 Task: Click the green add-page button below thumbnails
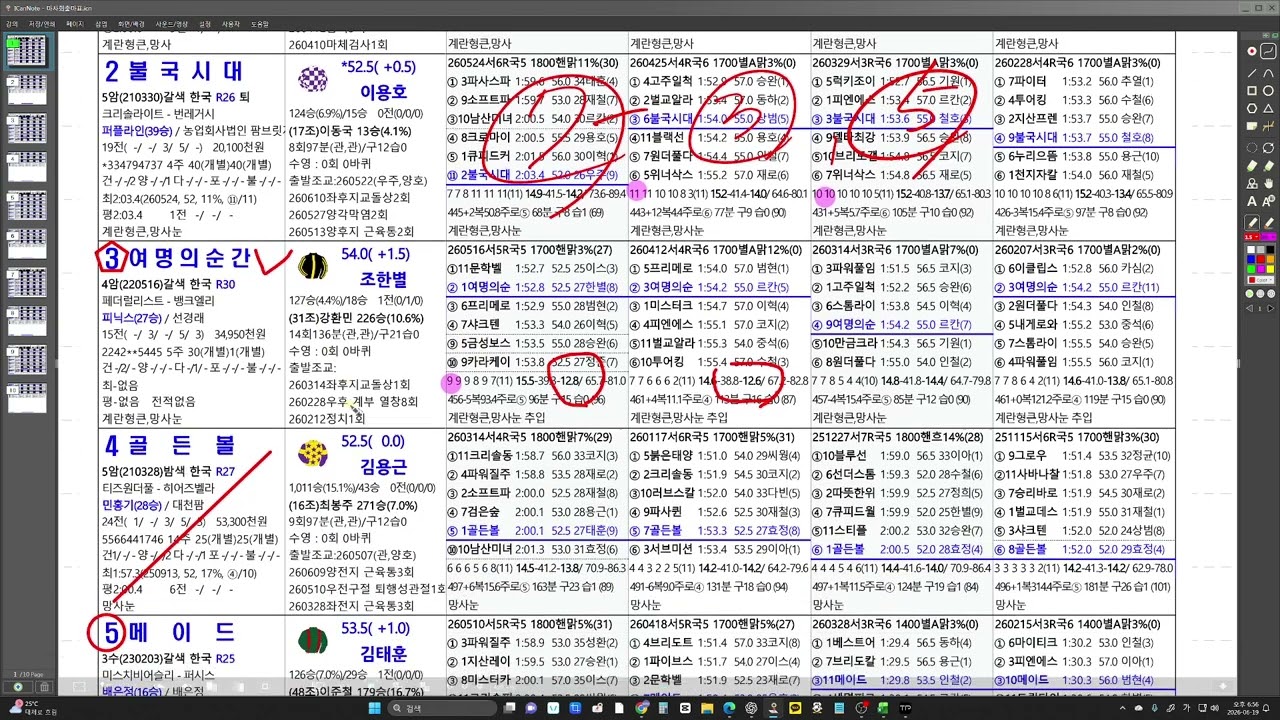click(18, 687)
